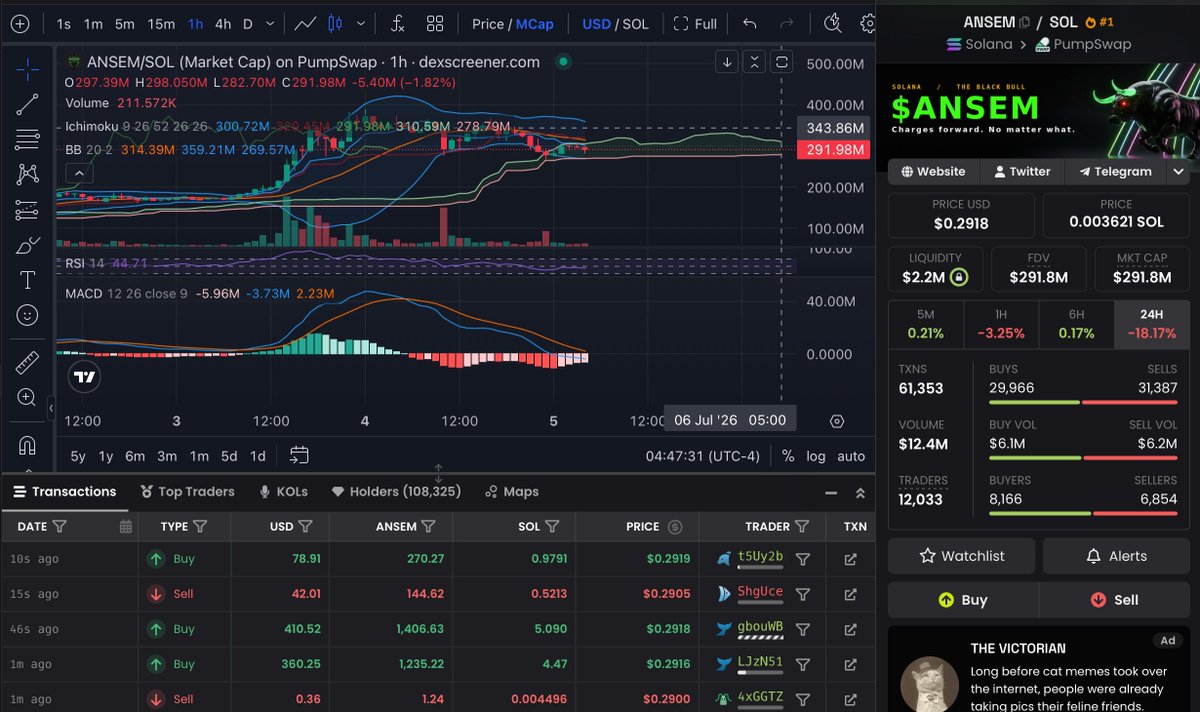Viewport: 1200px width, 712px height.
Task: Toggle chart to Price mode
Action: pos(488,23)
